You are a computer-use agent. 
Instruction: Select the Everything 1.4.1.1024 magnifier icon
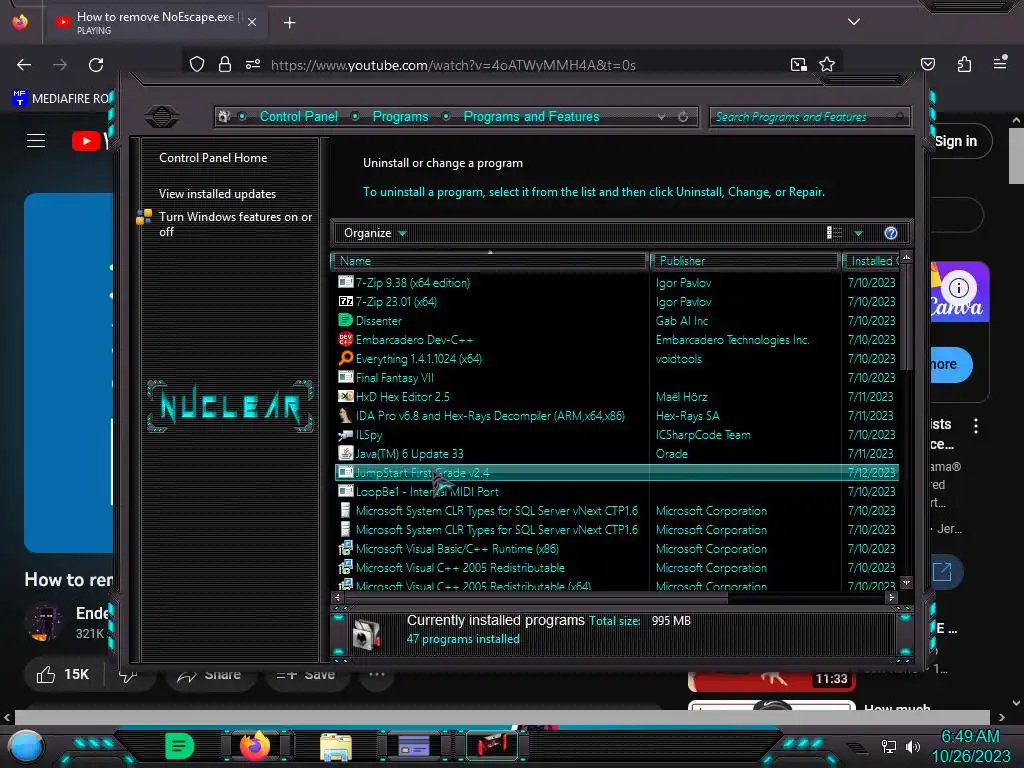(345, 359)
